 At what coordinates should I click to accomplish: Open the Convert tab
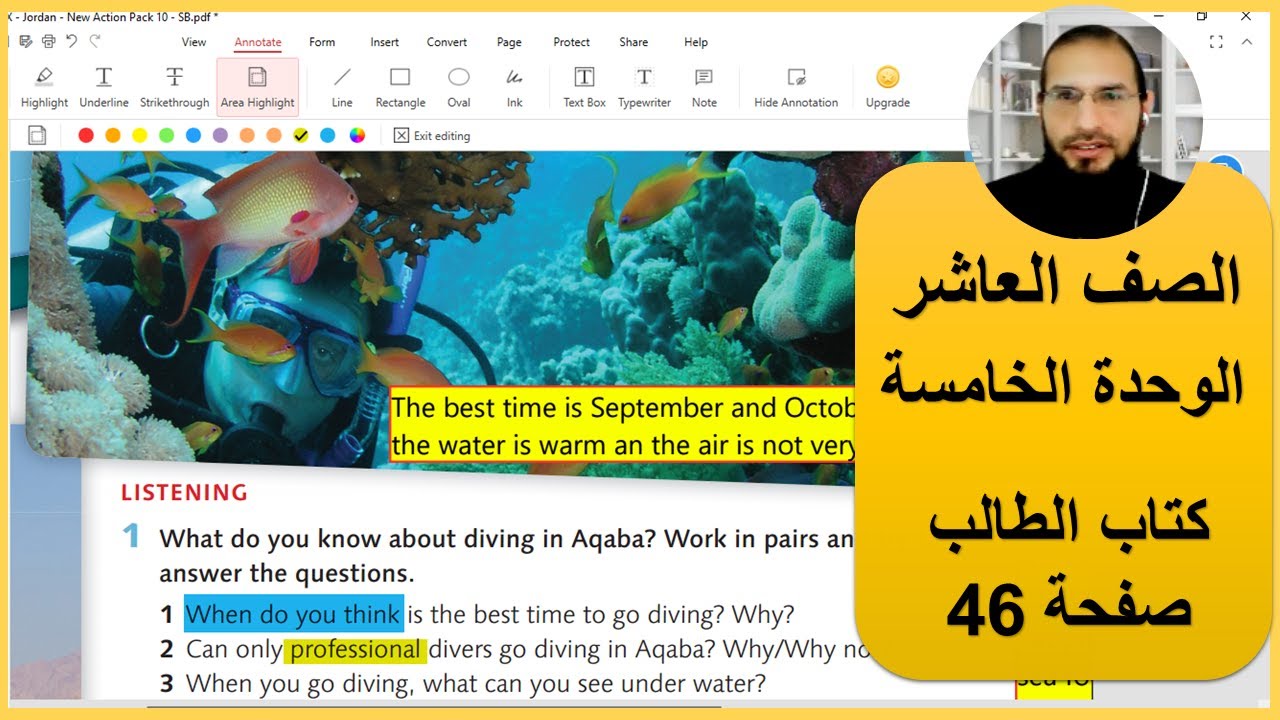point(447,42)
